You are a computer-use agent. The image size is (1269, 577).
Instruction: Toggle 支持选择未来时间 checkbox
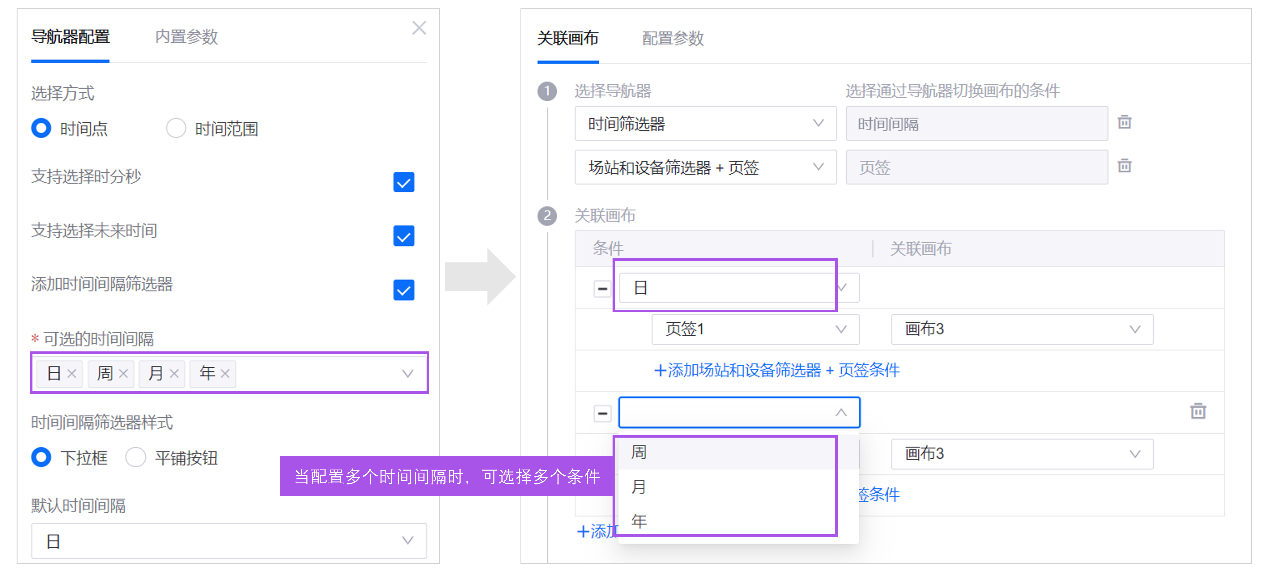404,236
